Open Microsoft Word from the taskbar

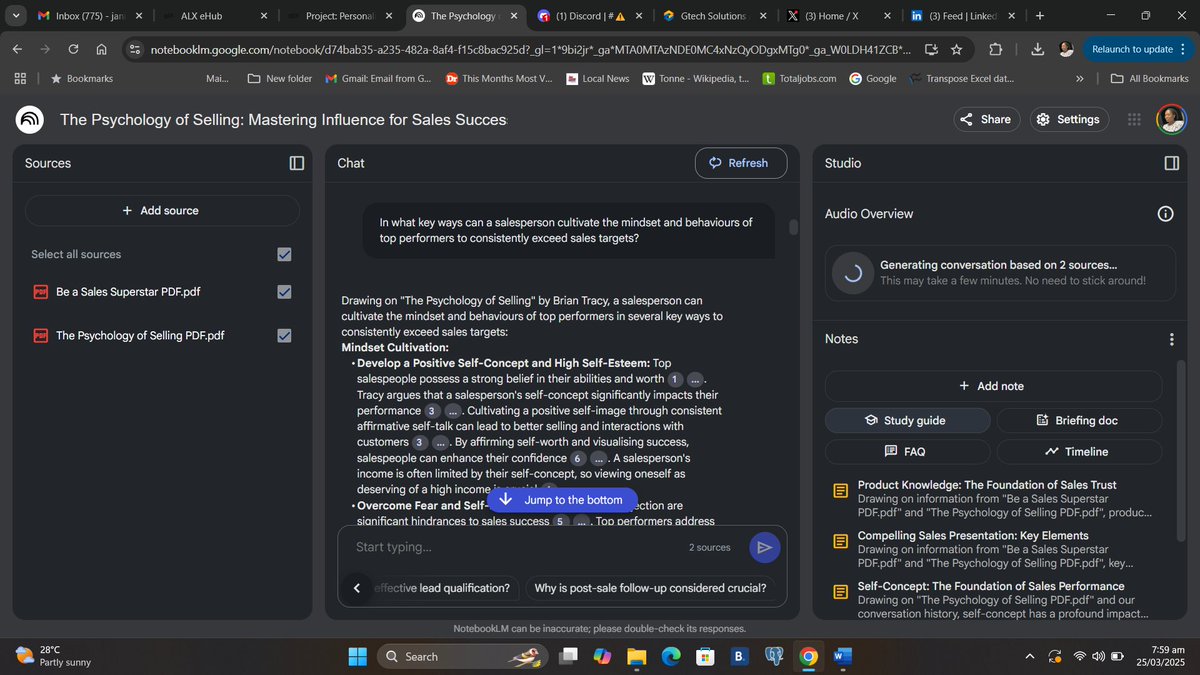(x=842, y=656)
